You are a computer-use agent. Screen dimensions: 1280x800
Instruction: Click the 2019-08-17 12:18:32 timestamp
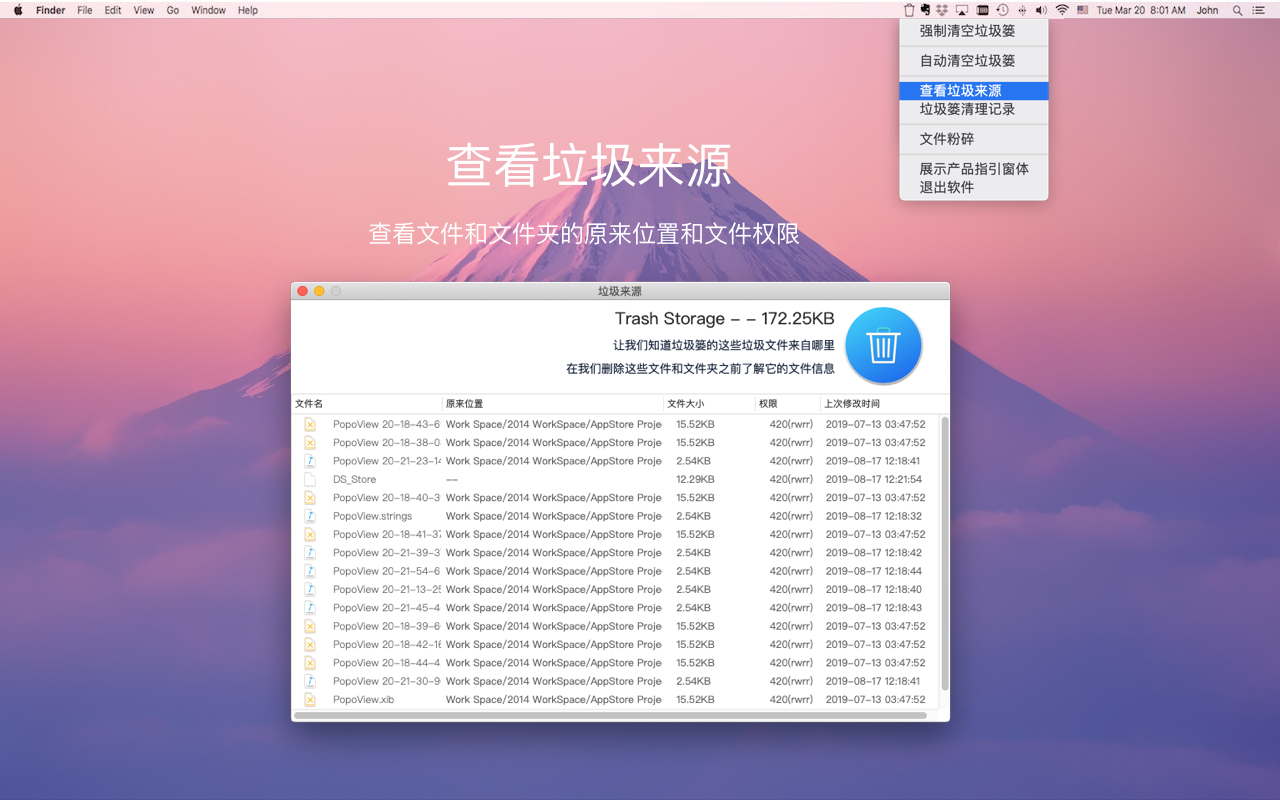click(874, 516)
